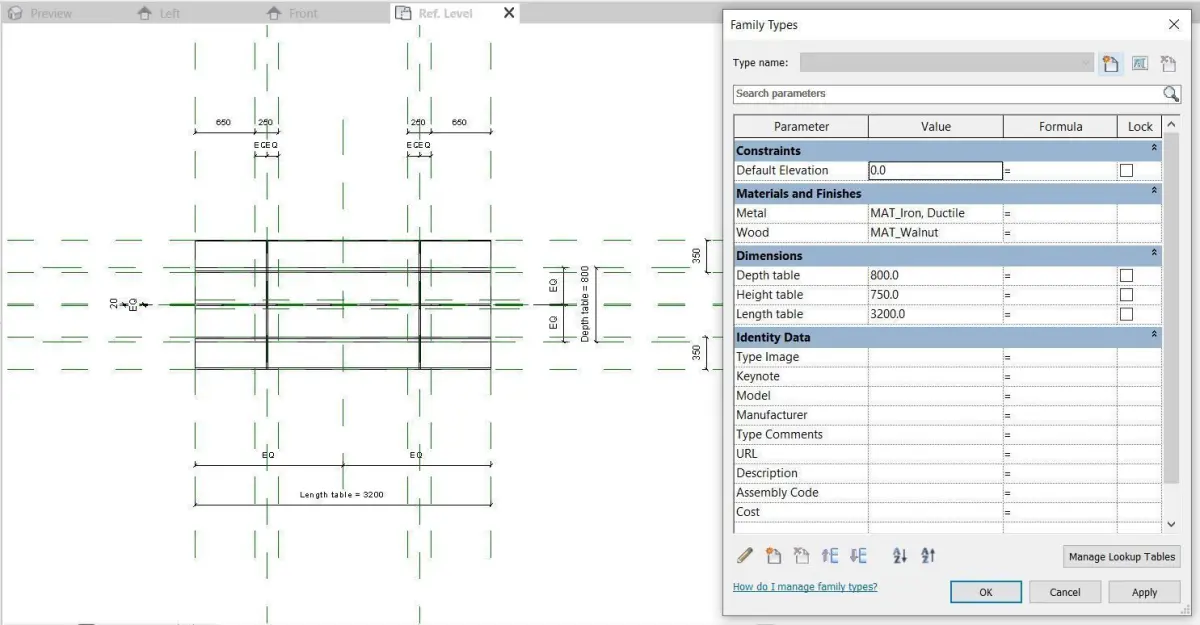Select the Ref. Level view tab
Screen dimensions: 1200x625
click(x=445, y=13)
